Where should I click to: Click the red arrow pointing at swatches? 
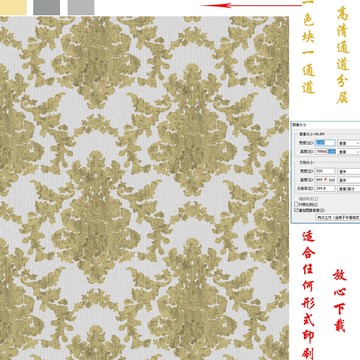251,5
